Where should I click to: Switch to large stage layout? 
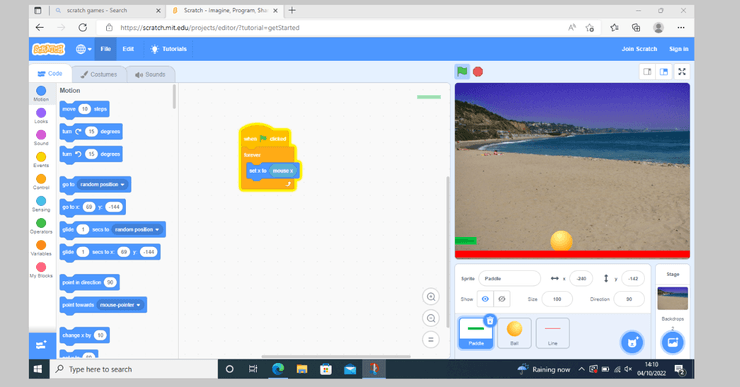pyautogui.click(x=664, y=72)
